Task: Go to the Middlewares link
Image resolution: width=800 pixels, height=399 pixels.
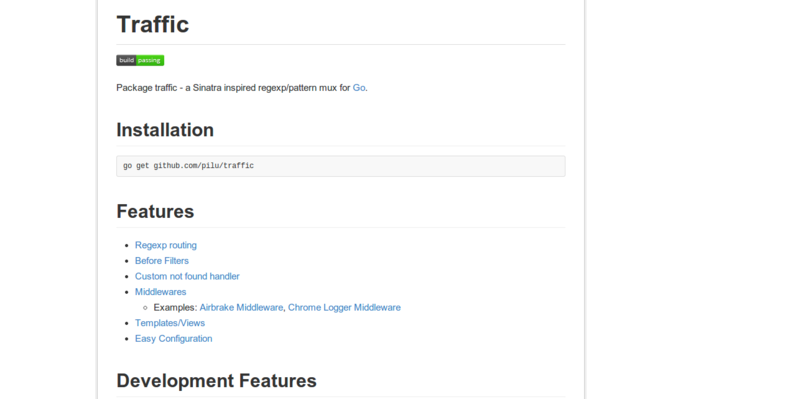Action: pyautogui.click(x=161, y=292)
